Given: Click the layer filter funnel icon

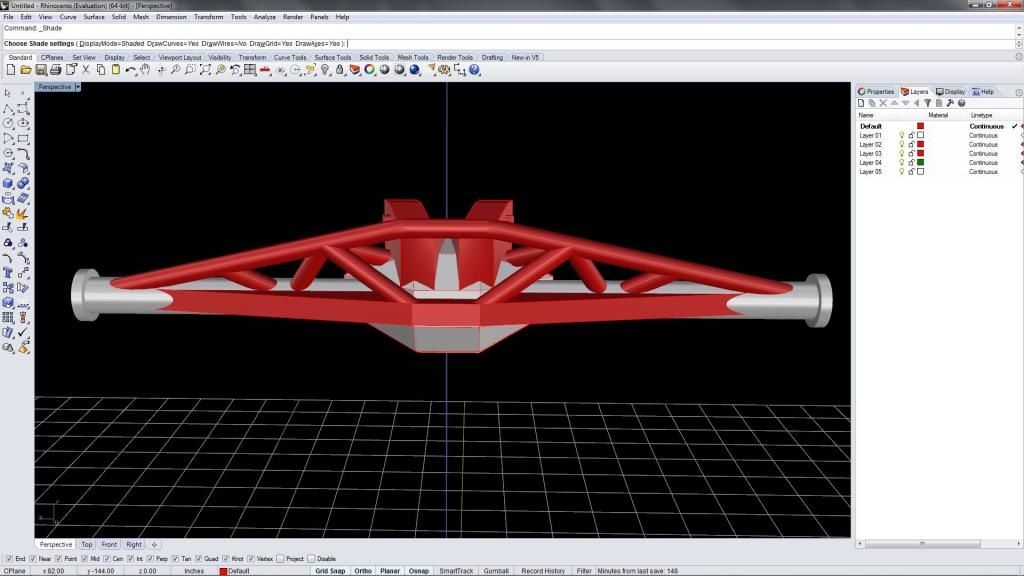Looking at the screenshot, I should click(927, 103).
